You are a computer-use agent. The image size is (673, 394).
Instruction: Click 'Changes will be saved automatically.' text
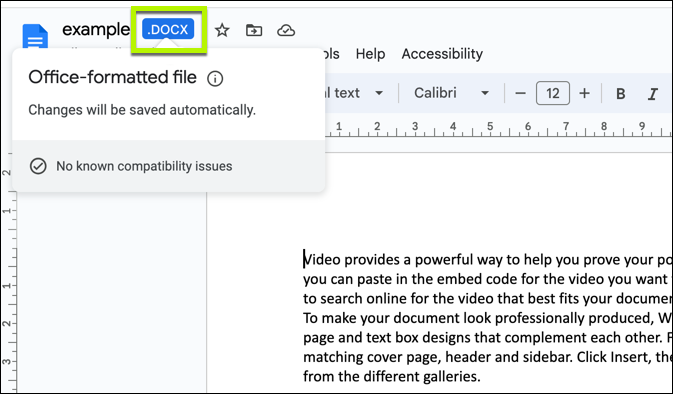[142, 110]
